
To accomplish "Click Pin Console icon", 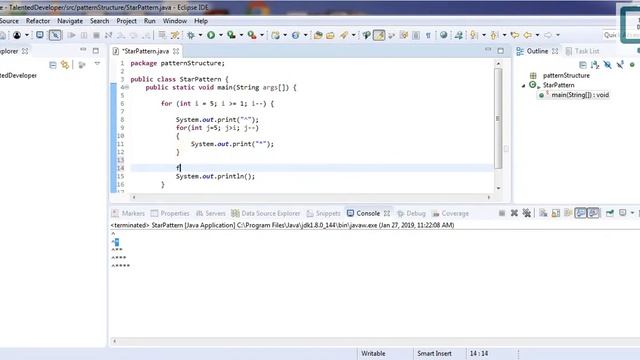I will point(610,213).
